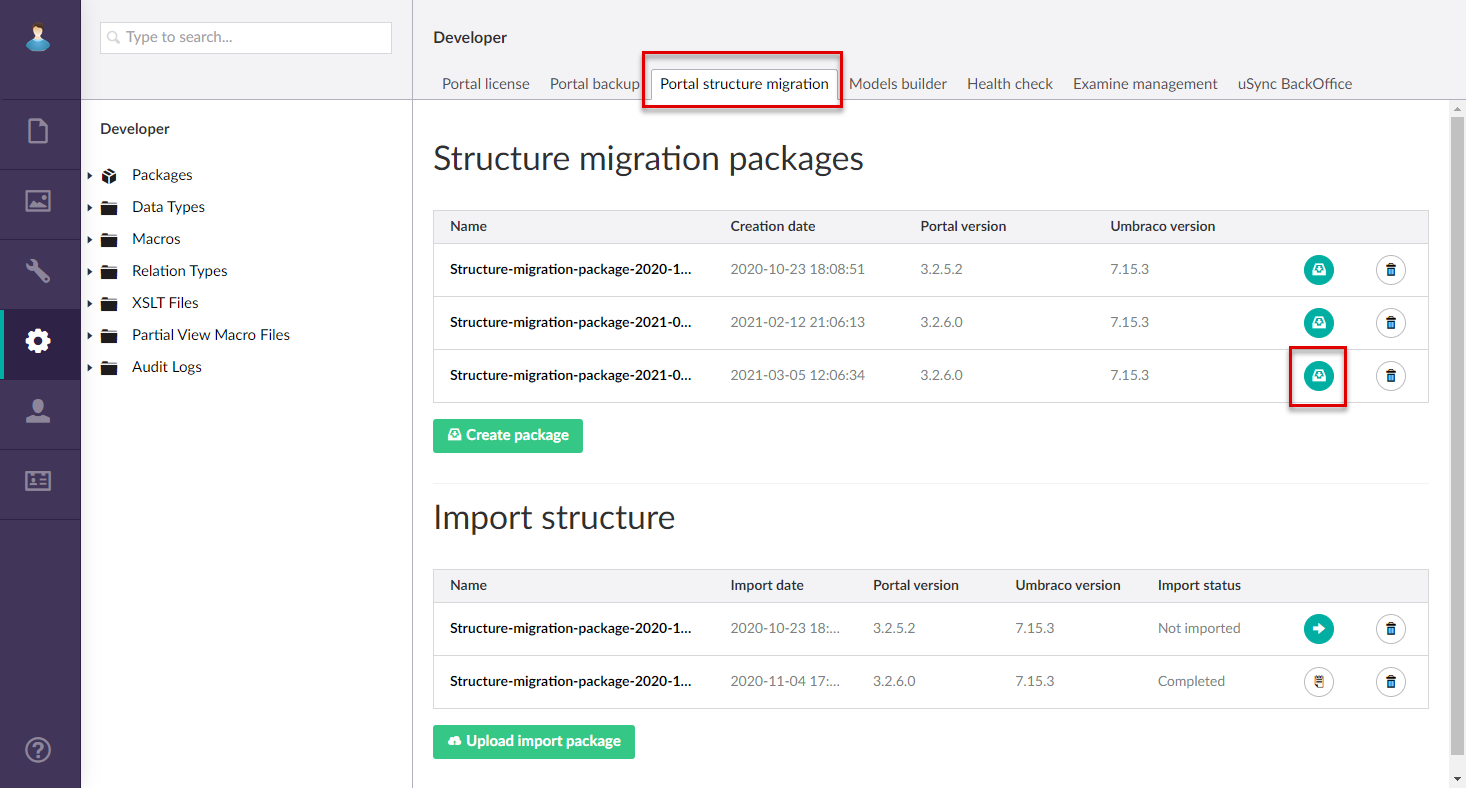Screen dimensions: 1466x788
Task: Open the Health check tab
Action: tap(1010, 84)
